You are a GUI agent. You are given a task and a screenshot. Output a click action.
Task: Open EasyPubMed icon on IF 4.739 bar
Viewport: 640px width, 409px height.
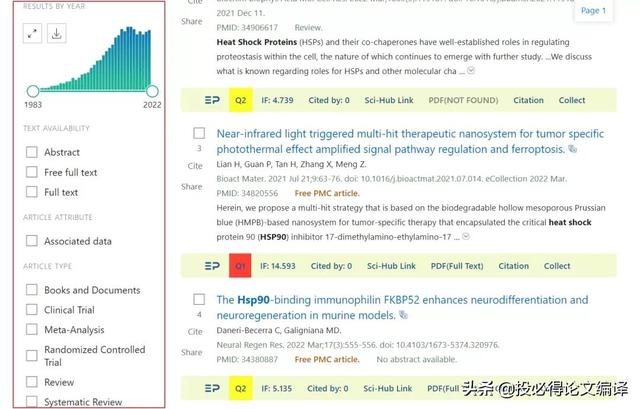[212, 100]
